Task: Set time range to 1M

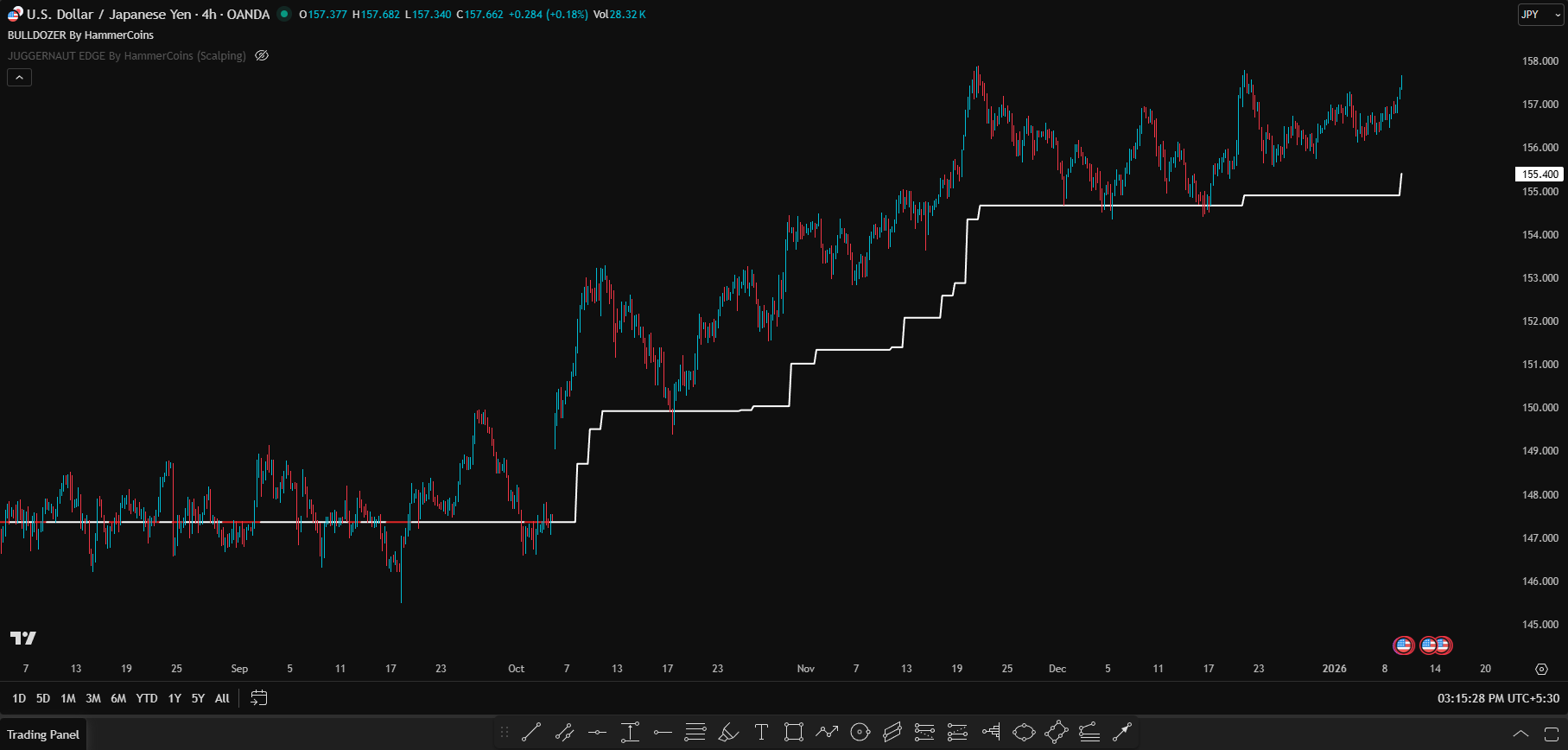Action: click(68, 698)
